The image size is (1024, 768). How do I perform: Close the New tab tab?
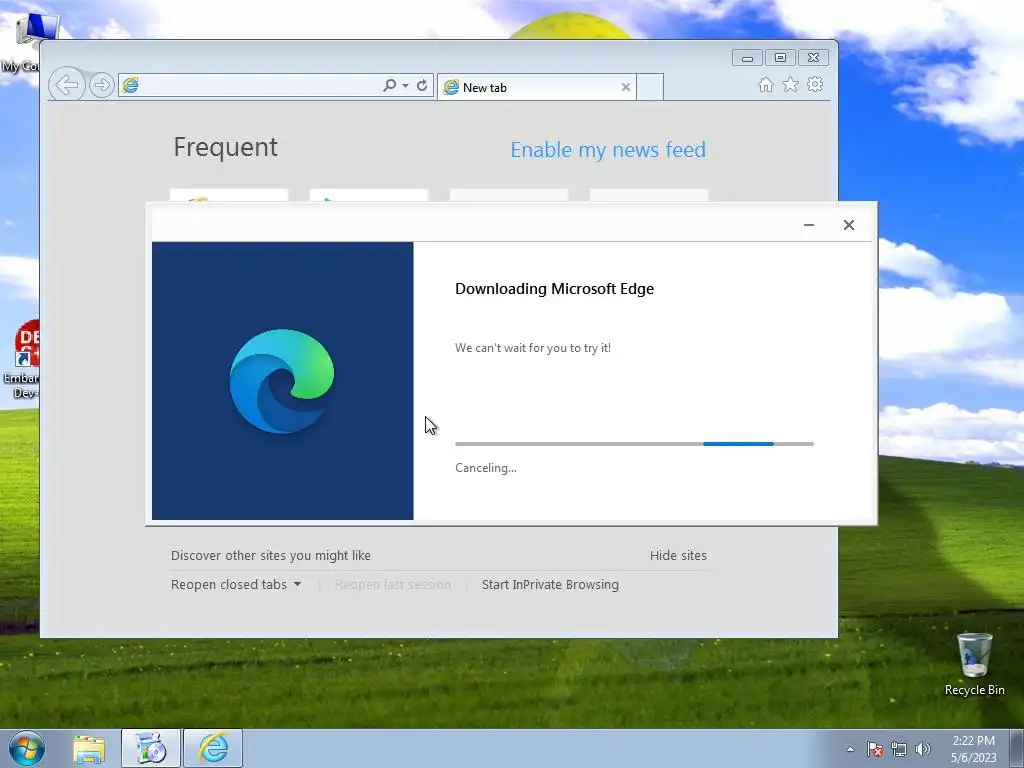[x=626, y=87]
